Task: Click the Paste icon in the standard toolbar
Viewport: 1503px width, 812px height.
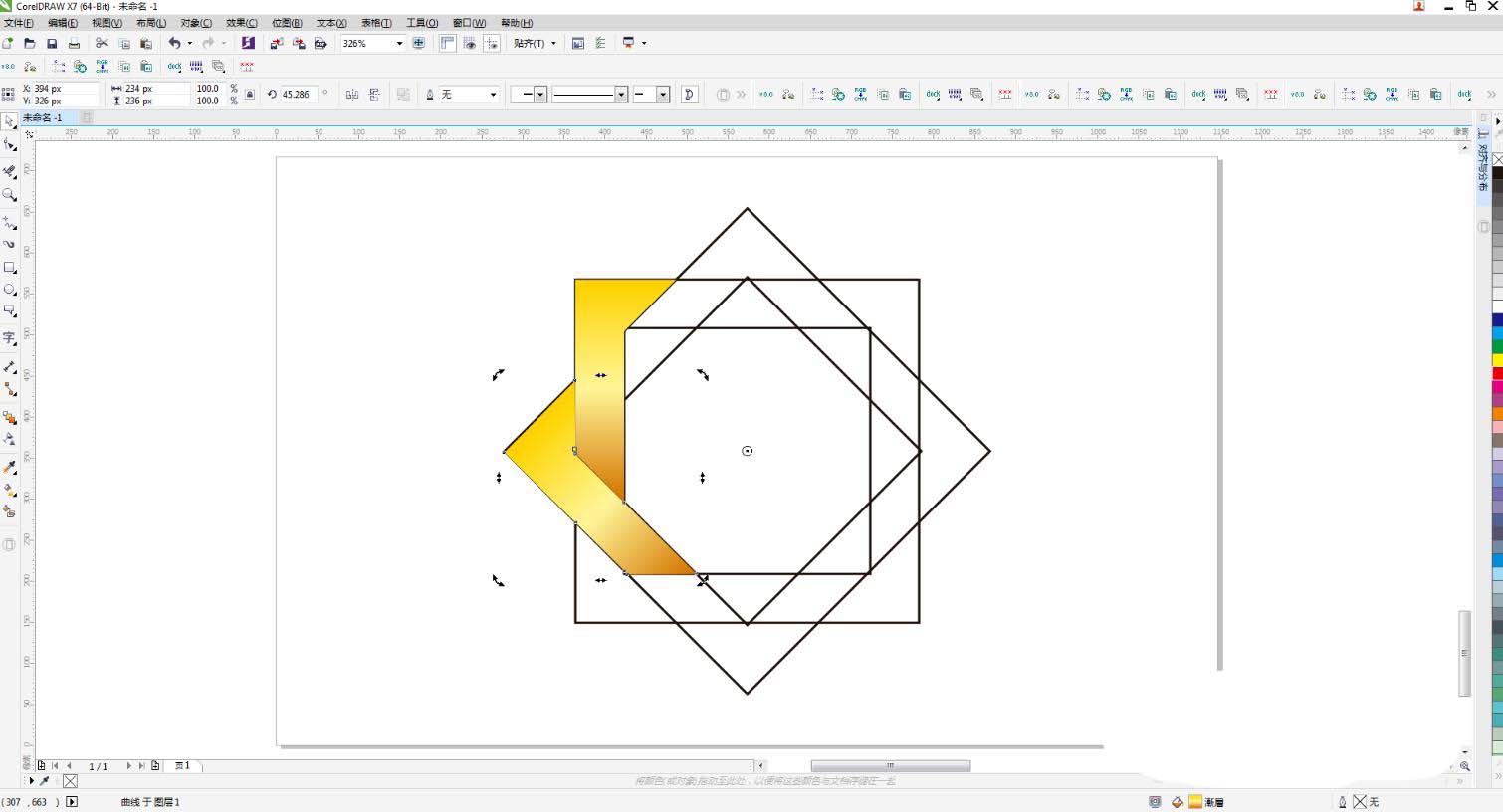Action: pos(146,43)
